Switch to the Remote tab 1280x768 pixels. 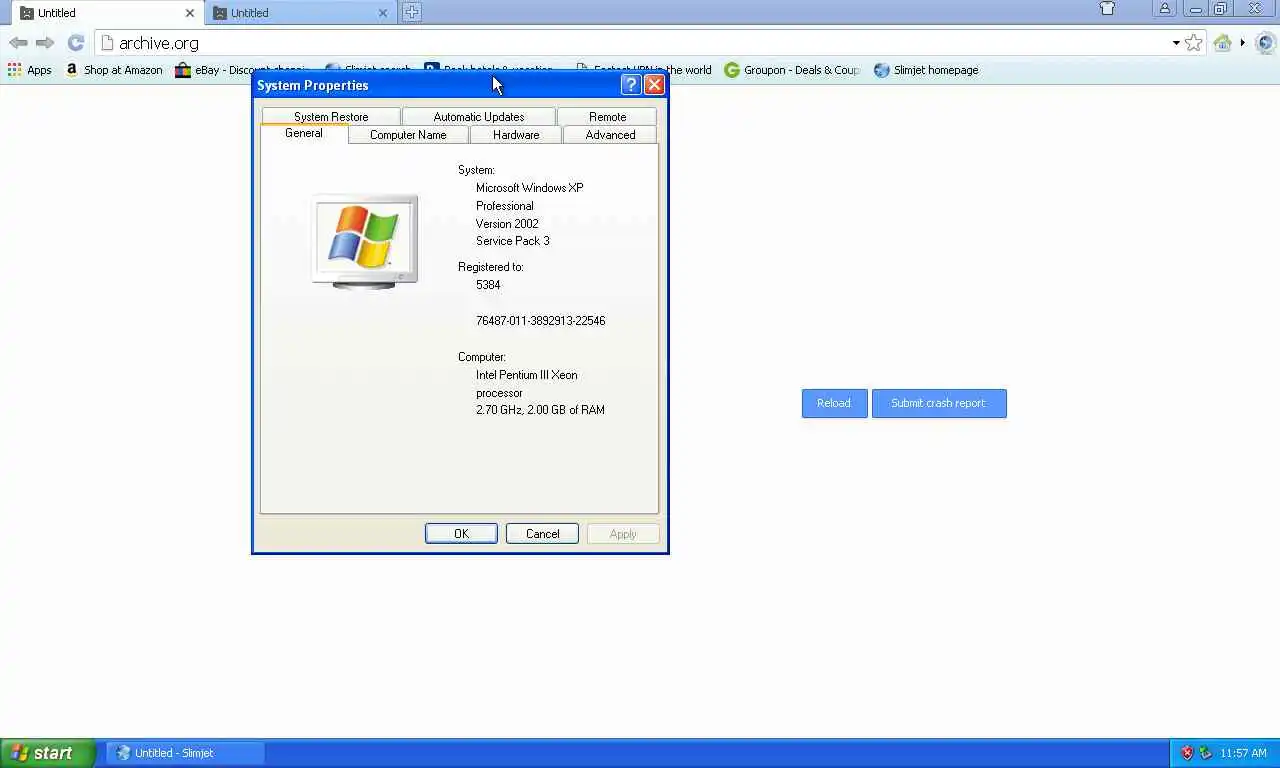click(x=608, y=116)
